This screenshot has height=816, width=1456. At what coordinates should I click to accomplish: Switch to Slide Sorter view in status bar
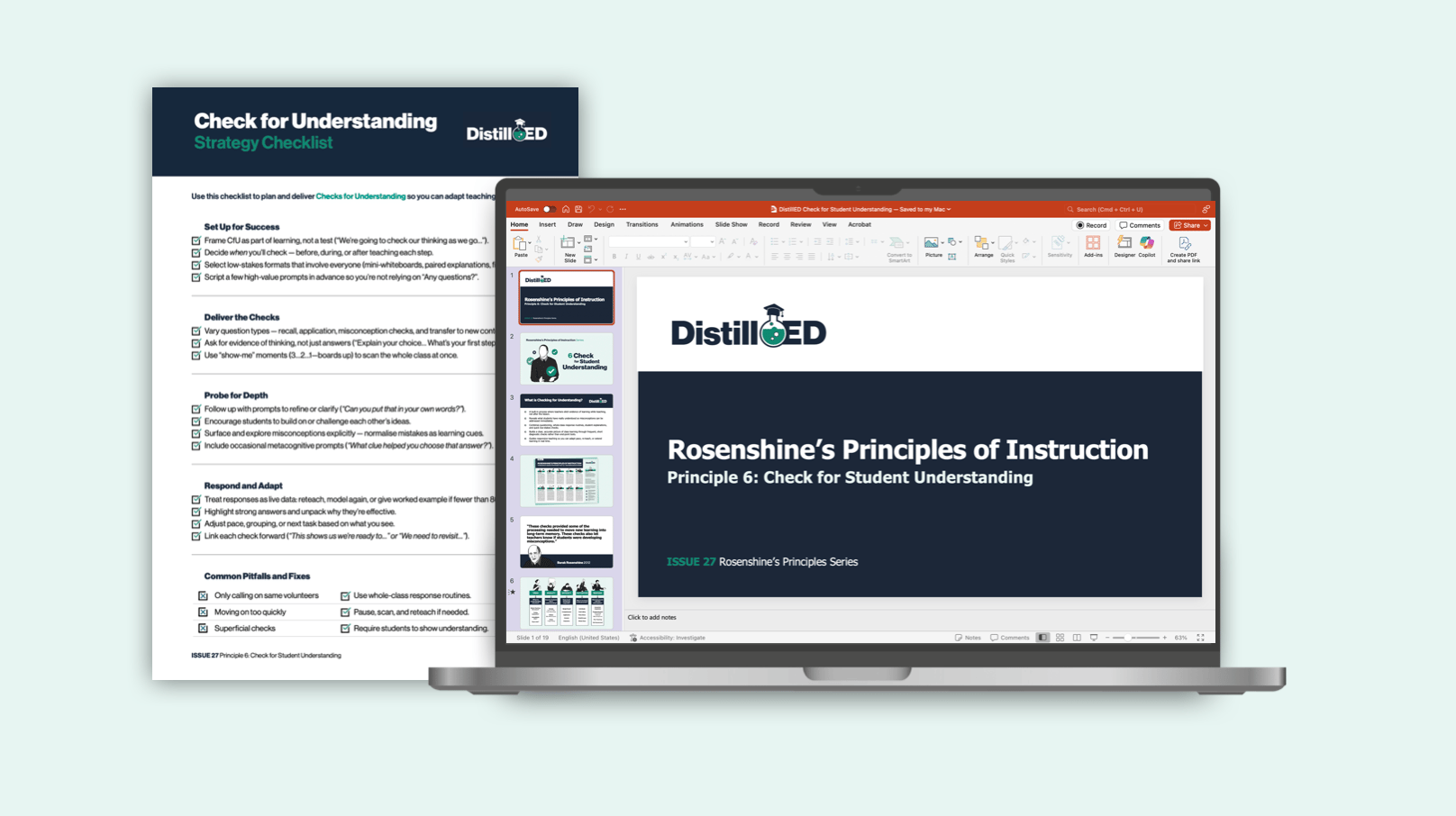[x=1060, y=638]
